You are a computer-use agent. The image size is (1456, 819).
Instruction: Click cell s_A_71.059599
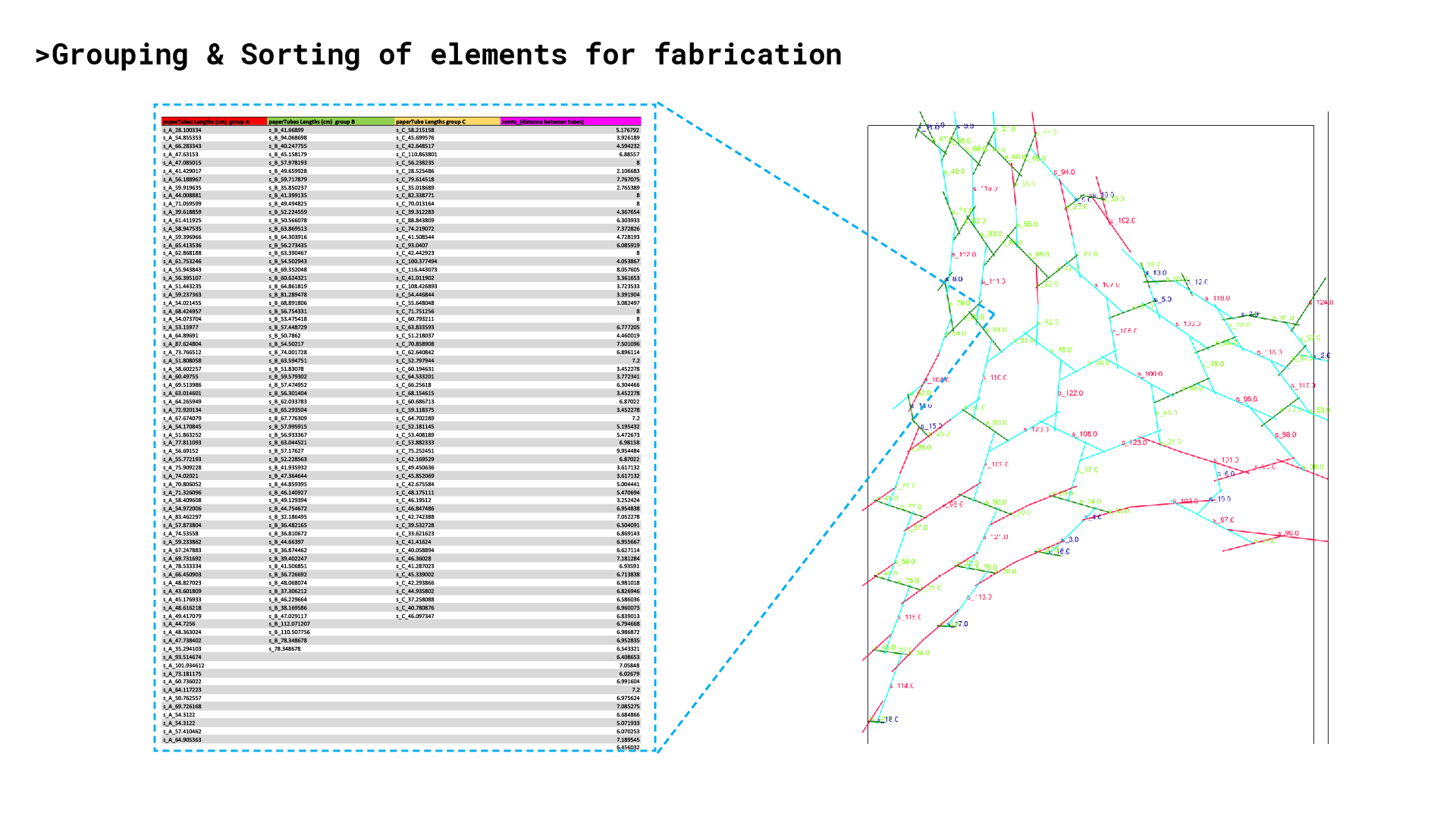click(x=182, y=204)
